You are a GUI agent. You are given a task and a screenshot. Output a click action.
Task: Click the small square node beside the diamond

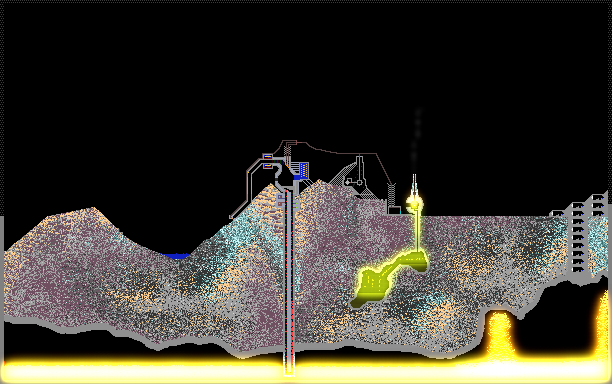[359, 182]
